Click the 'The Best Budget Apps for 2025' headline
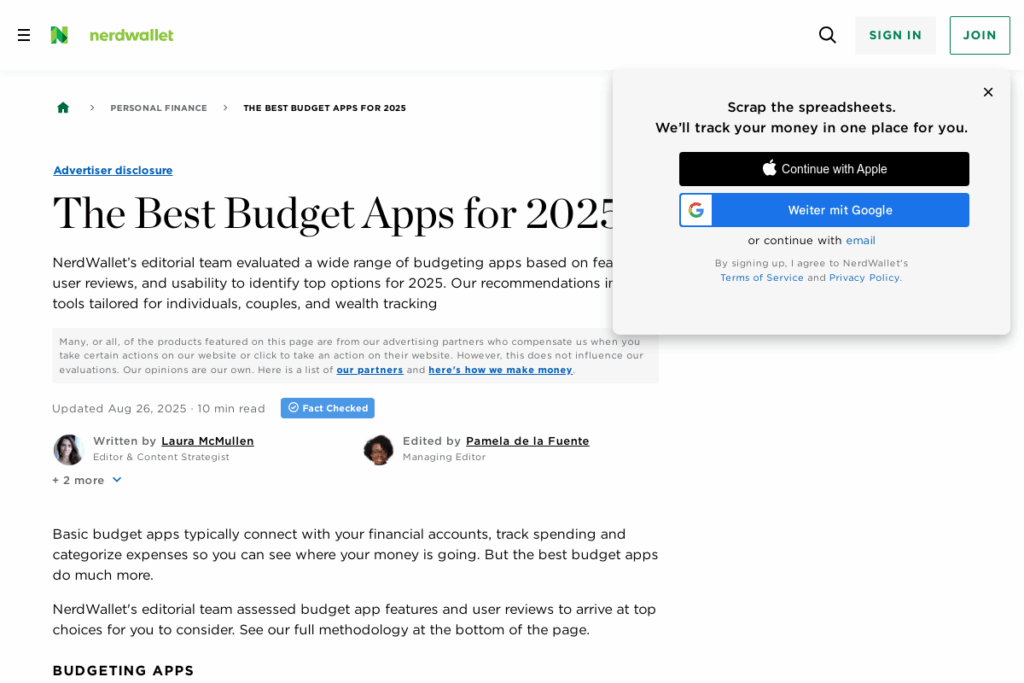The width and height of the screenshot is (1024, 683). click(x=334, y=214)
